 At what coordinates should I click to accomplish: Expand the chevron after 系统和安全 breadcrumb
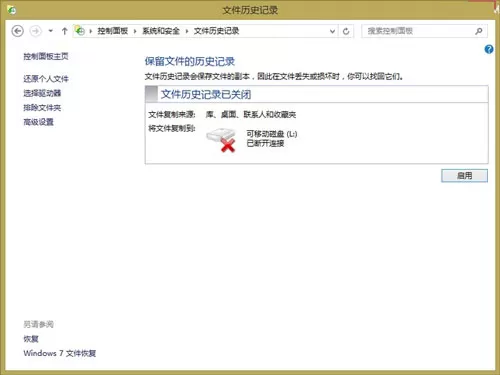[x=187, y=31]
